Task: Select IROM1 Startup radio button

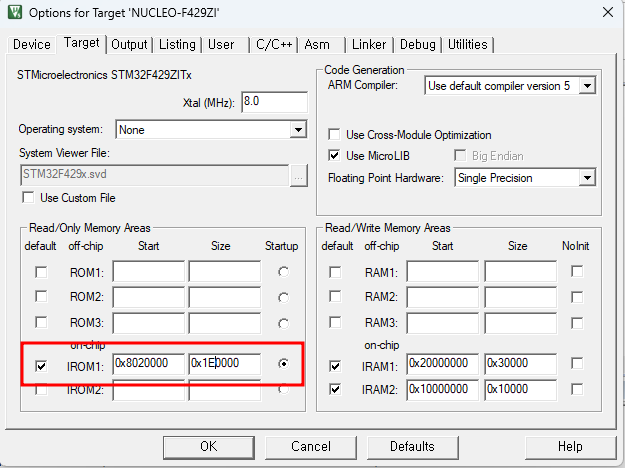Action: tap(283, 364)
